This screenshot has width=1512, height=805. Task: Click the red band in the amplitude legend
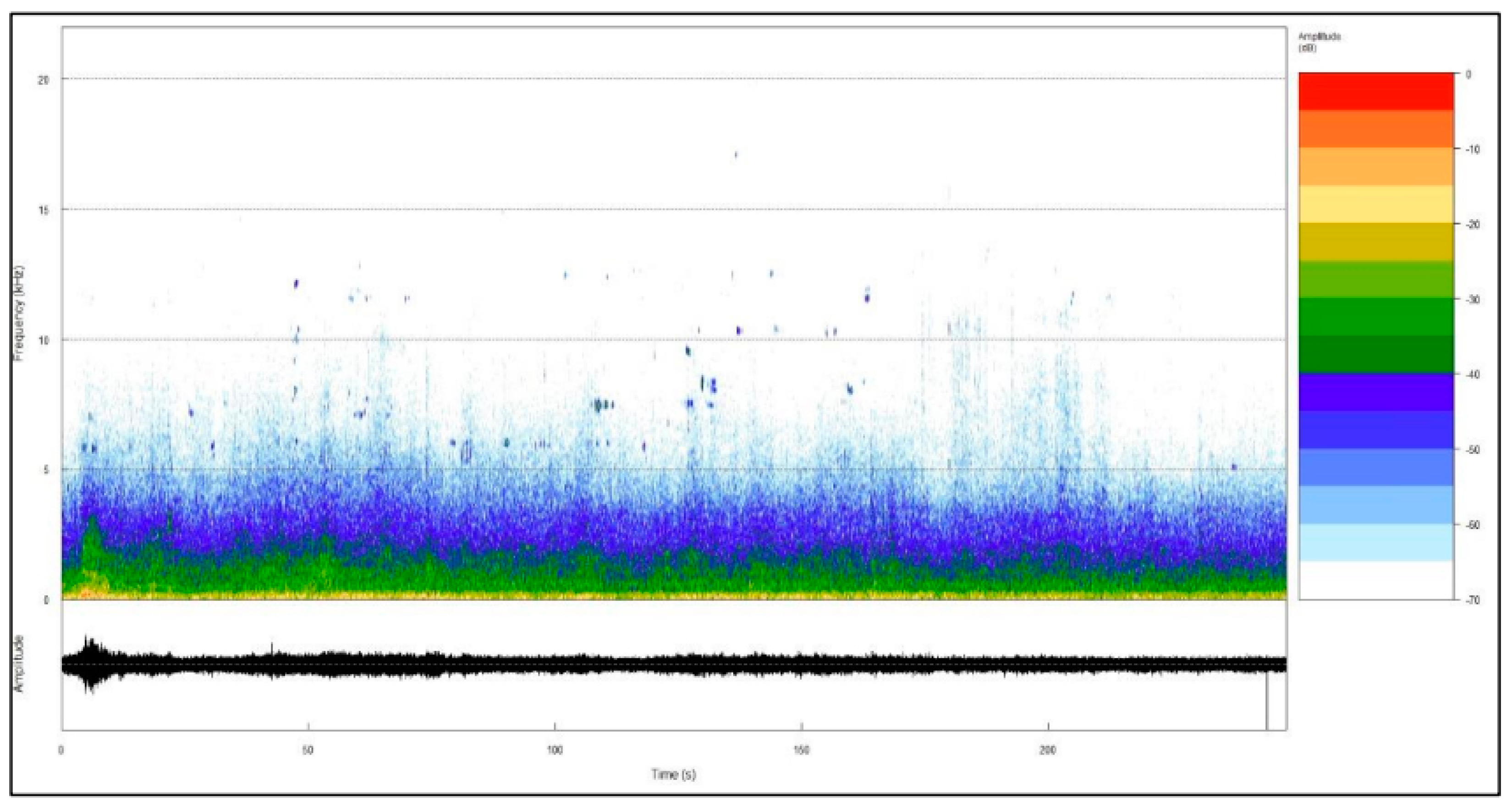pyautogui.click(x=1375, y=91)
